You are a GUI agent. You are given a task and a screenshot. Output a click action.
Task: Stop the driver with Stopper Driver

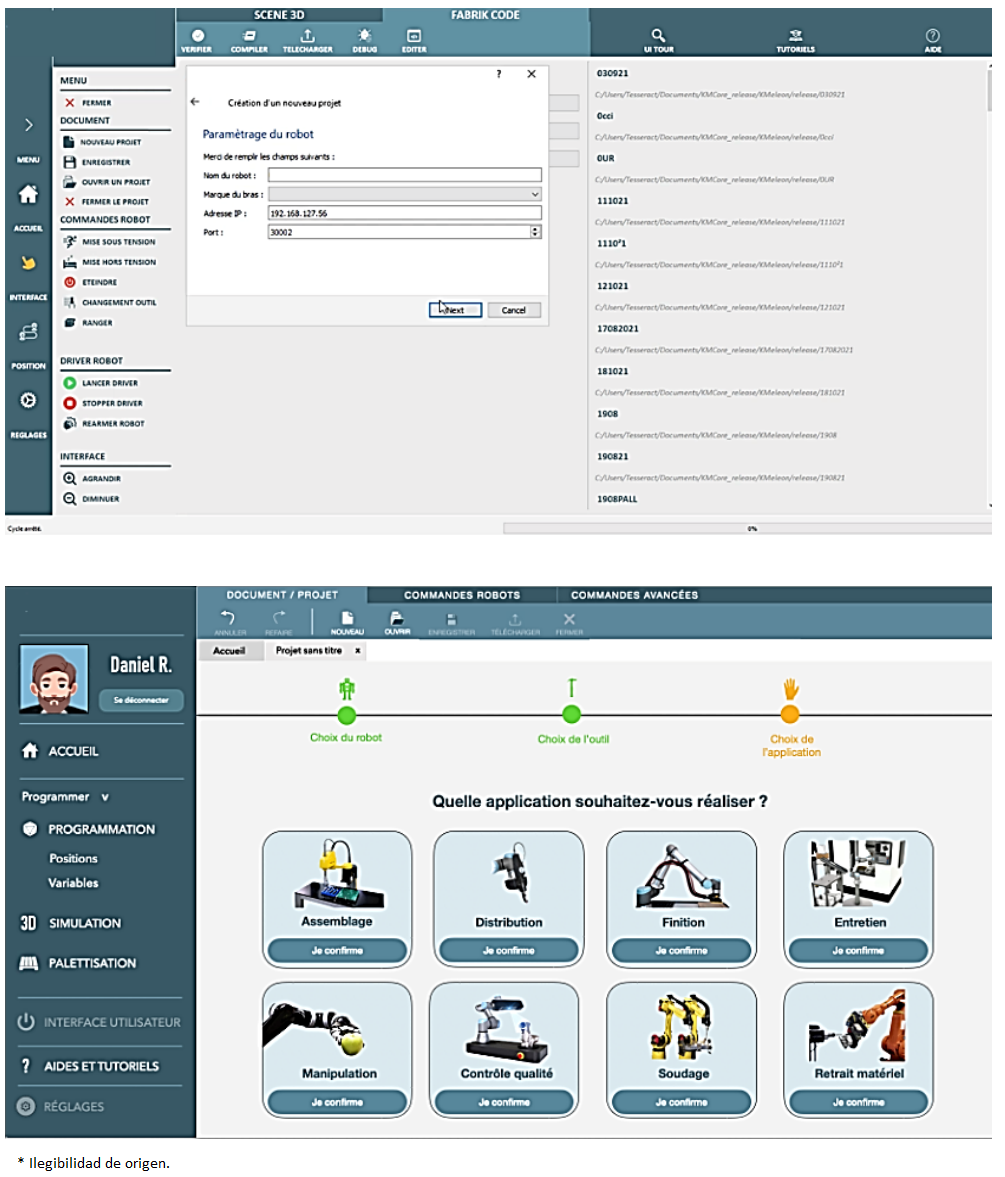pos(70,403)
